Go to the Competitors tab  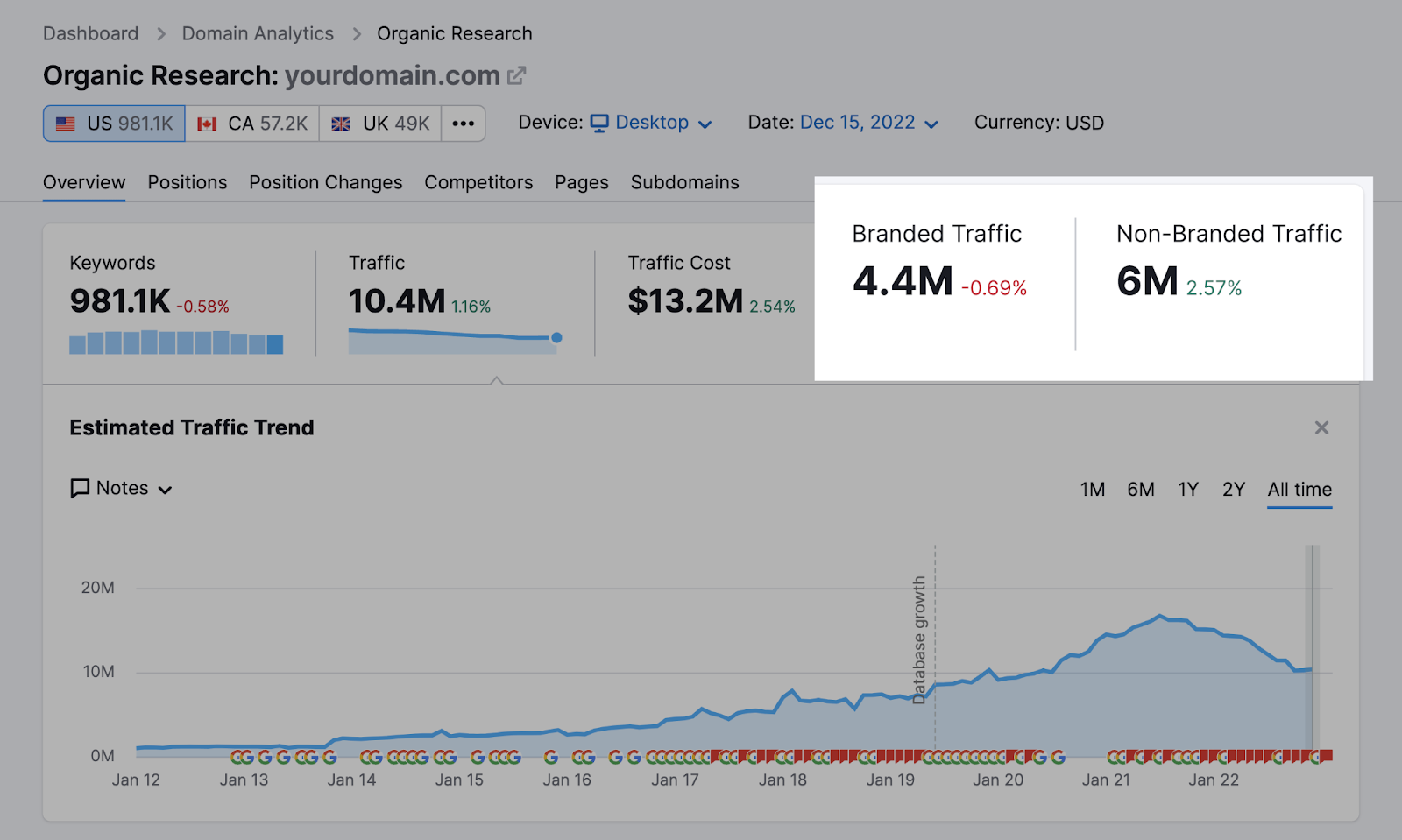pos(478,182)
